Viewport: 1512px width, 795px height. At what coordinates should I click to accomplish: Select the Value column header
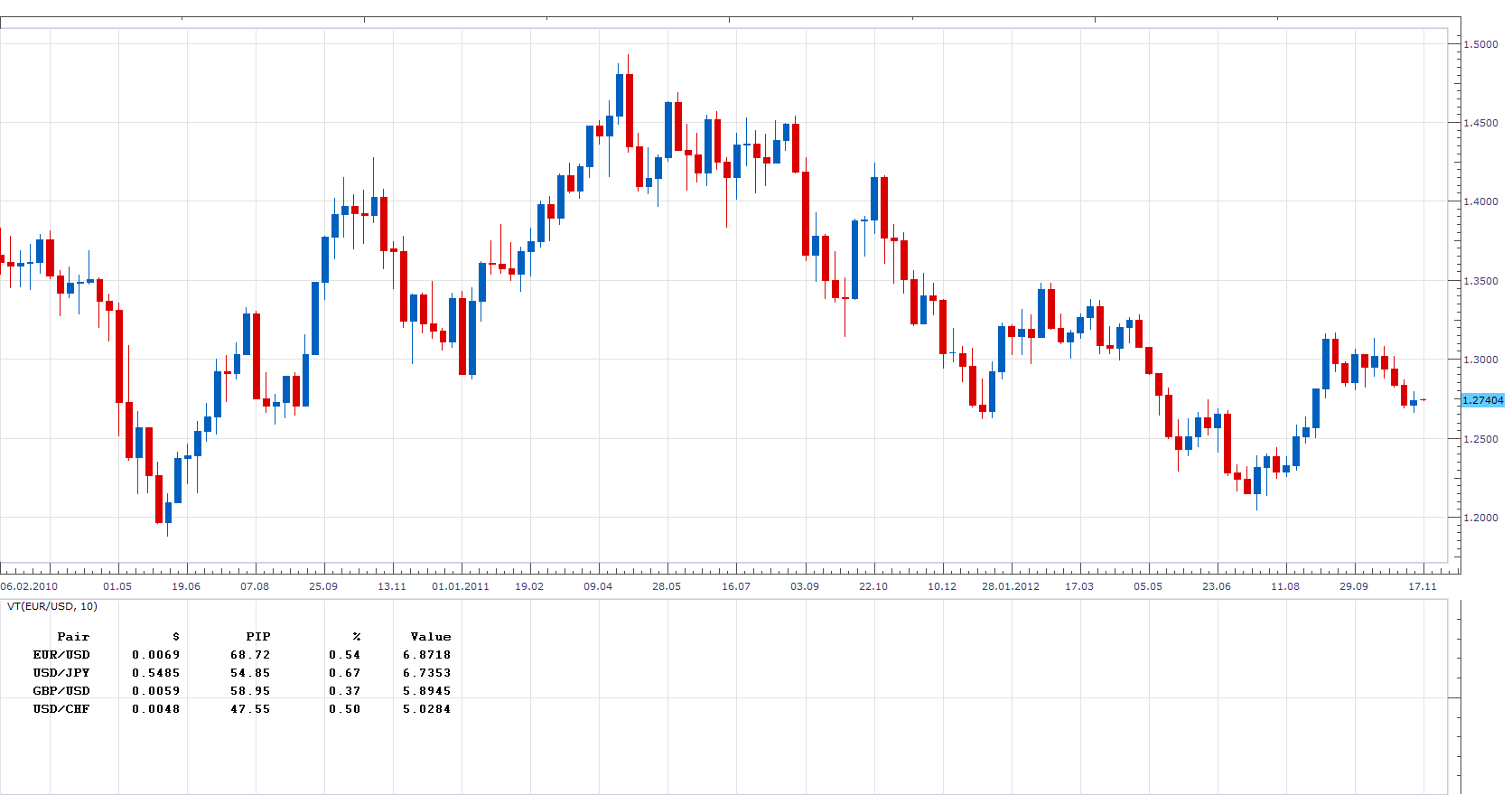(x=431, y=637)
